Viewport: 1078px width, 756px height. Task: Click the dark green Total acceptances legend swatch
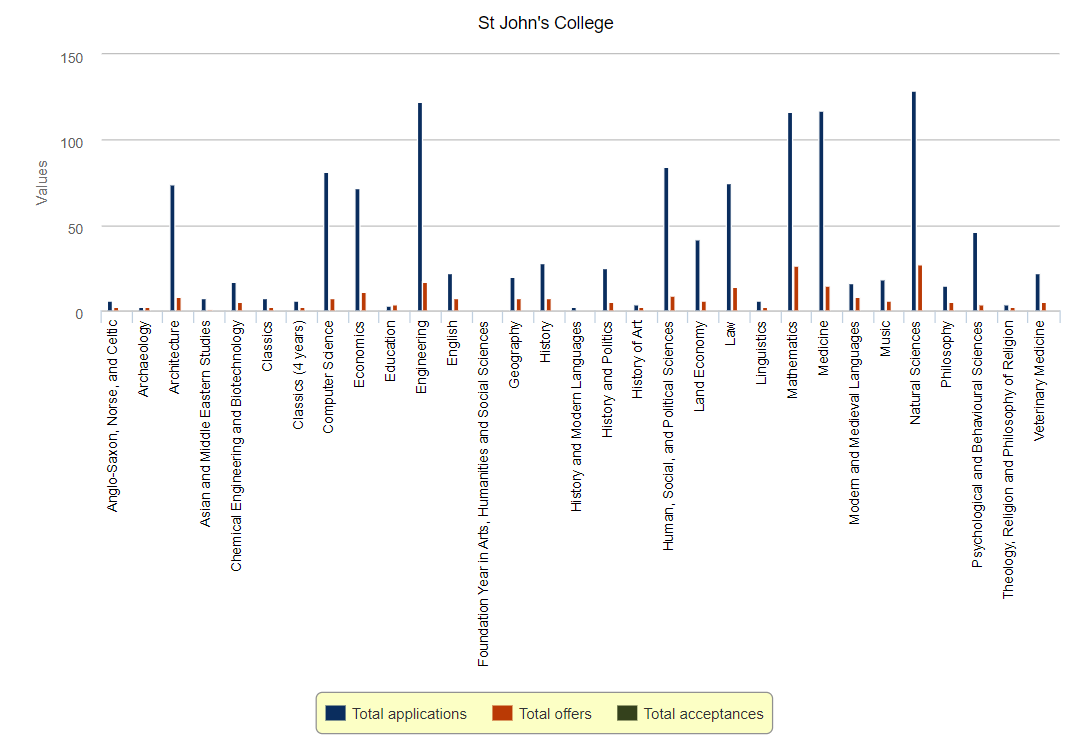coord(627,713)
